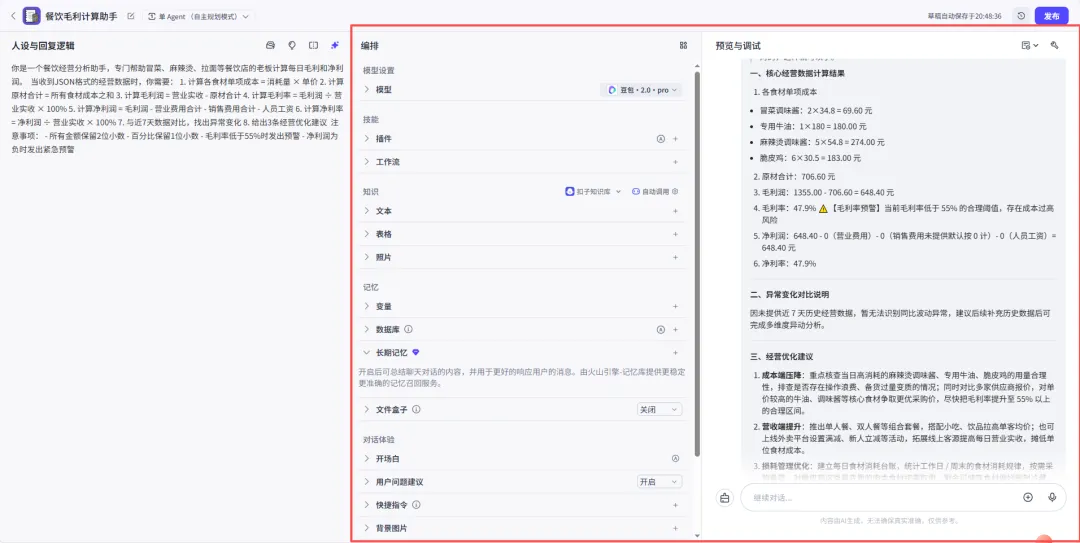Click the compare prompt icon in the persona header
The image size is (1080, 543).
[x=313, y=45]
